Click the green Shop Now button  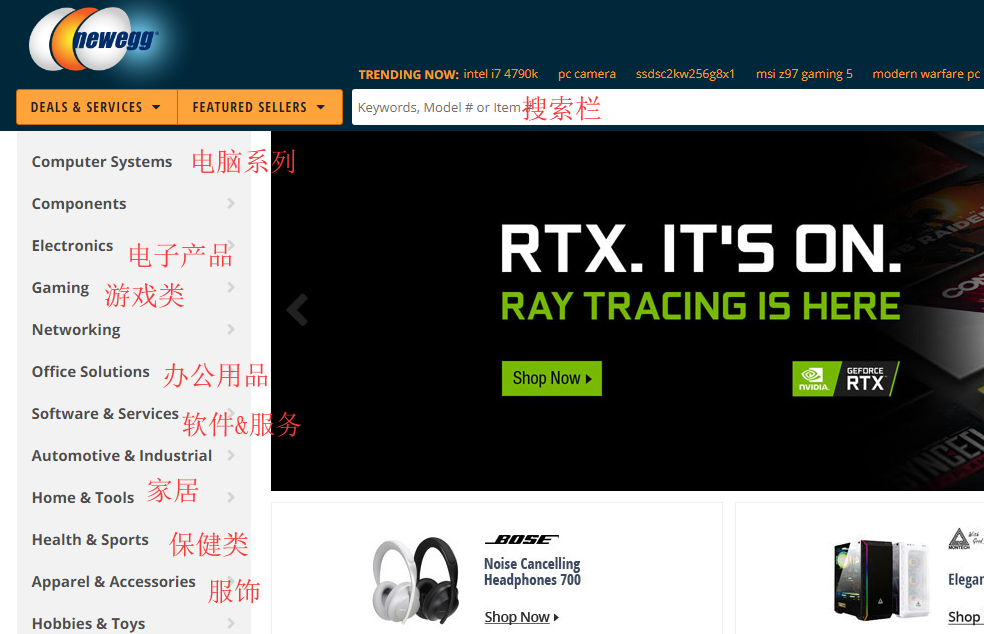click(x=551, y=378)
